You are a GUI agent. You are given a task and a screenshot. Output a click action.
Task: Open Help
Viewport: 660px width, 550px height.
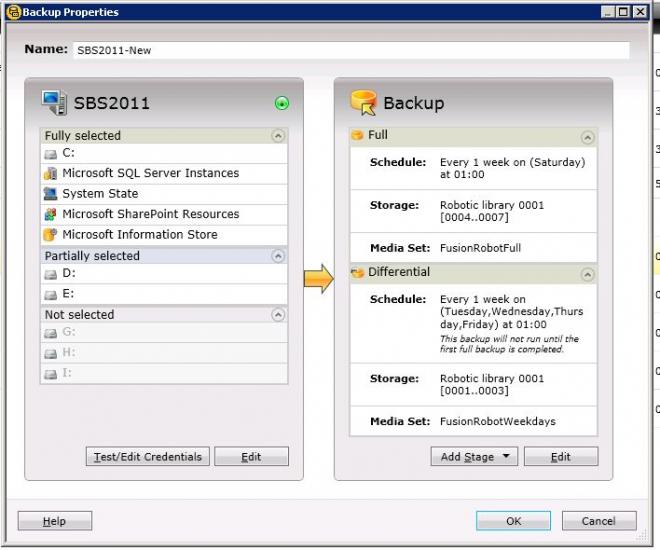tap(55, 521)
